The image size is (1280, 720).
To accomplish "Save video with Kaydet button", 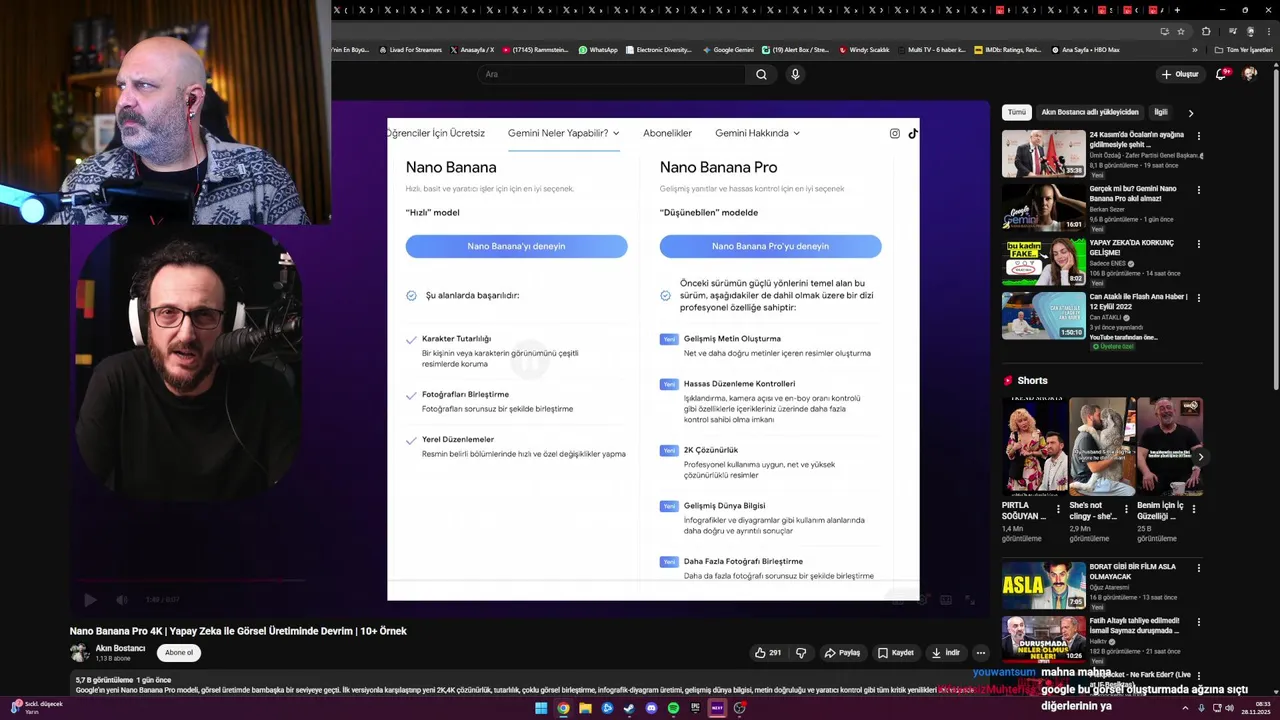I will [x=896, y=653].
